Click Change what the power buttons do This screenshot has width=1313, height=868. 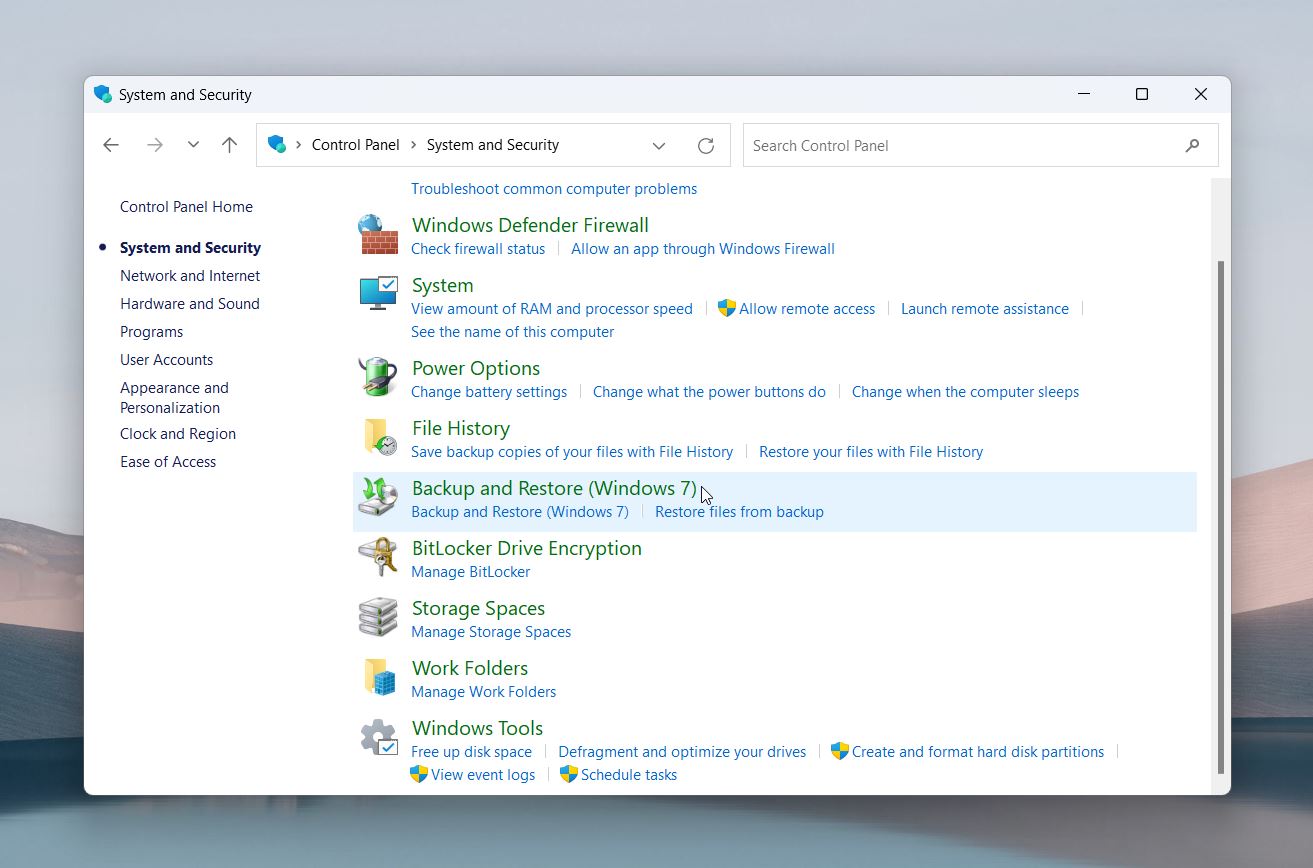coord(709,392)
